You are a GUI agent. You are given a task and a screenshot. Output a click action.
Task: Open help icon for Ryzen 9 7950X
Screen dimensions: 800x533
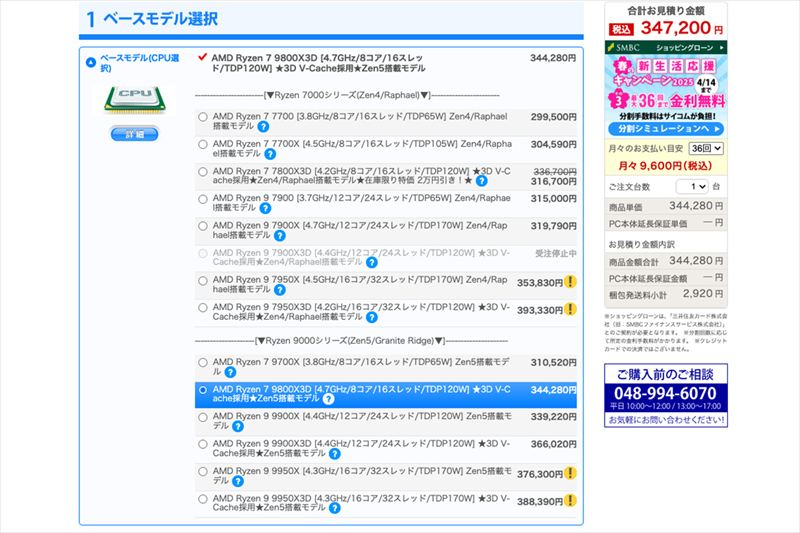point(280,290)
